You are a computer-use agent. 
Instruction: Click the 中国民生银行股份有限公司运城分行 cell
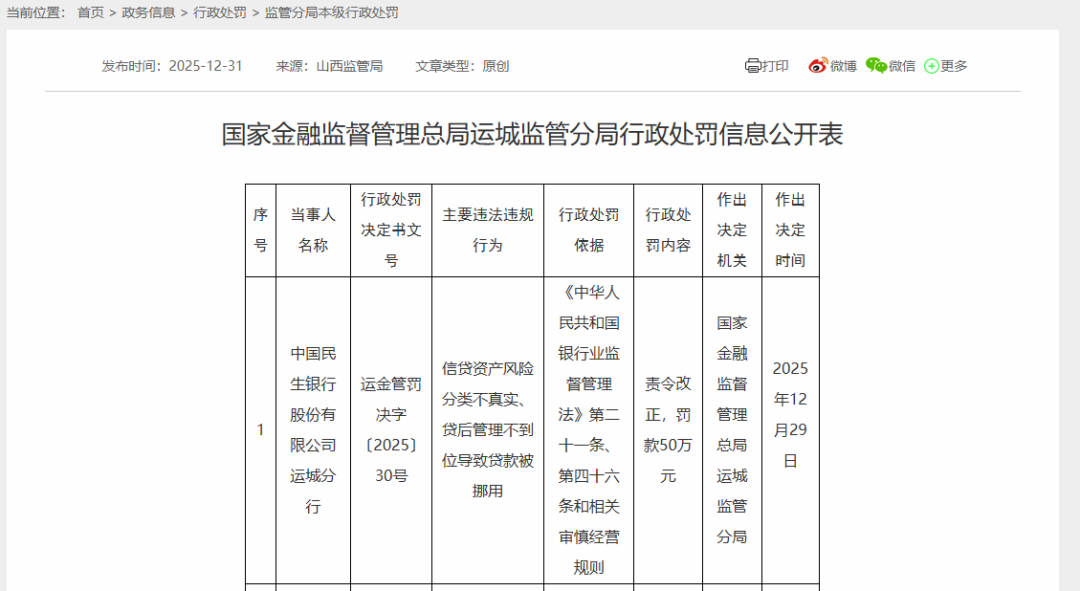[x=313, y=430]
